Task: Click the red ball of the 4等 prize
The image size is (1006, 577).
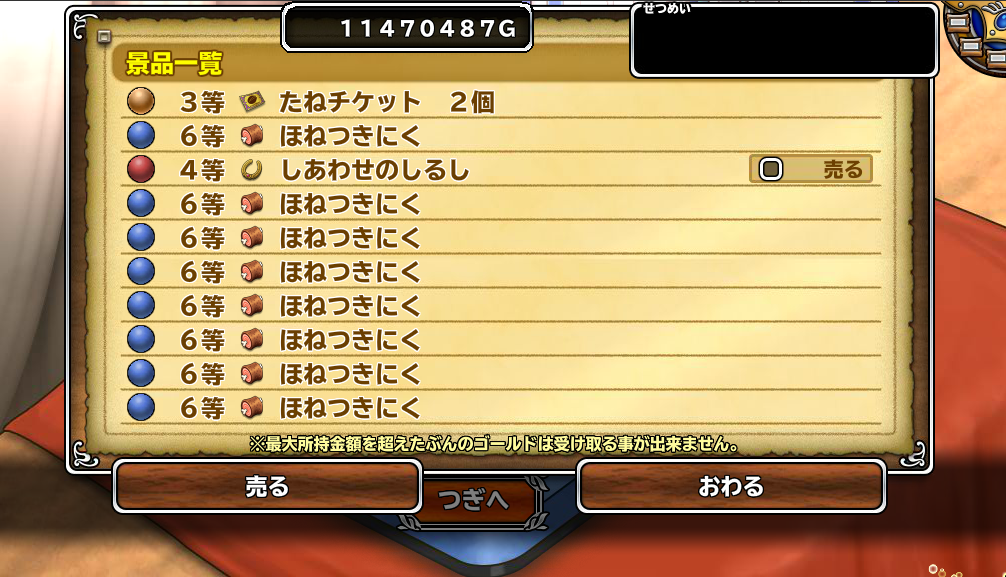Action: tap(141, 169)
